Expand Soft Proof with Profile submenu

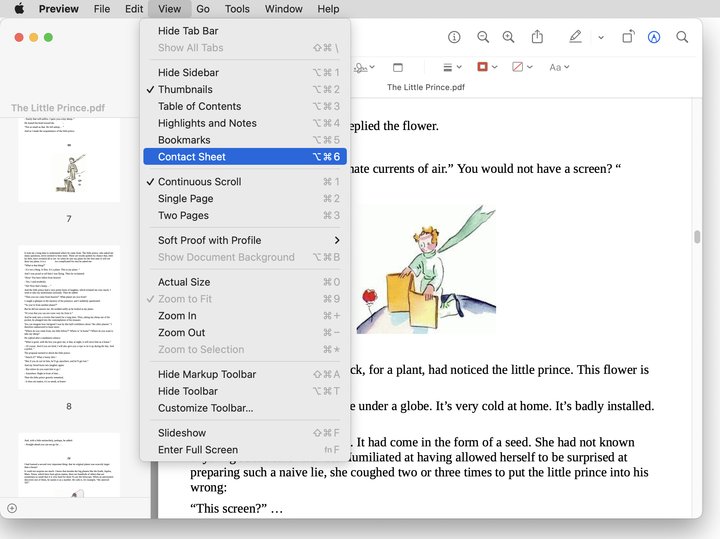pyautogui.click(x=245, y=240)
